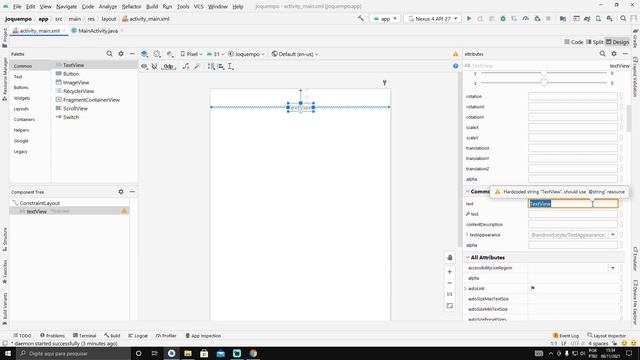Click Clear All Constraints icon
Image resolution: width=640 pixels, height=360 pixels.
tap(186, 66)
